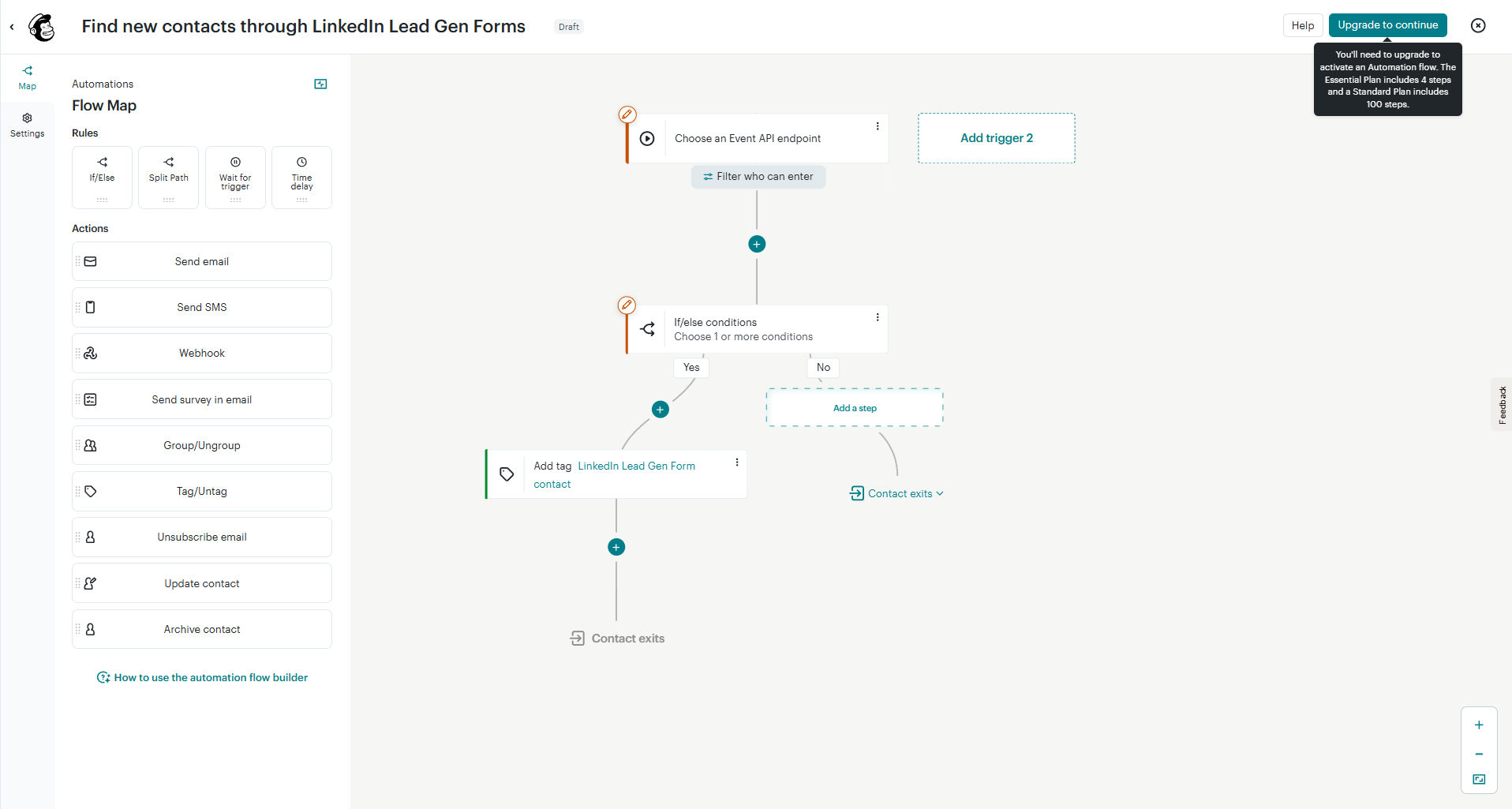This screenshot has height=809, width=1512.
Task: Click Add a step placeholder on No branch
Action: (x=855, y=408)
